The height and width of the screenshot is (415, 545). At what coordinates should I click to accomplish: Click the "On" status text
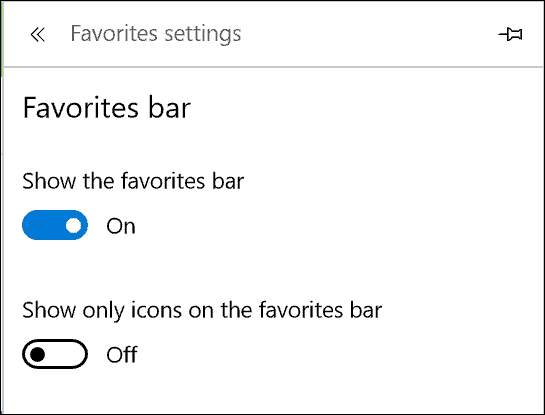click(x=121, y=226)
